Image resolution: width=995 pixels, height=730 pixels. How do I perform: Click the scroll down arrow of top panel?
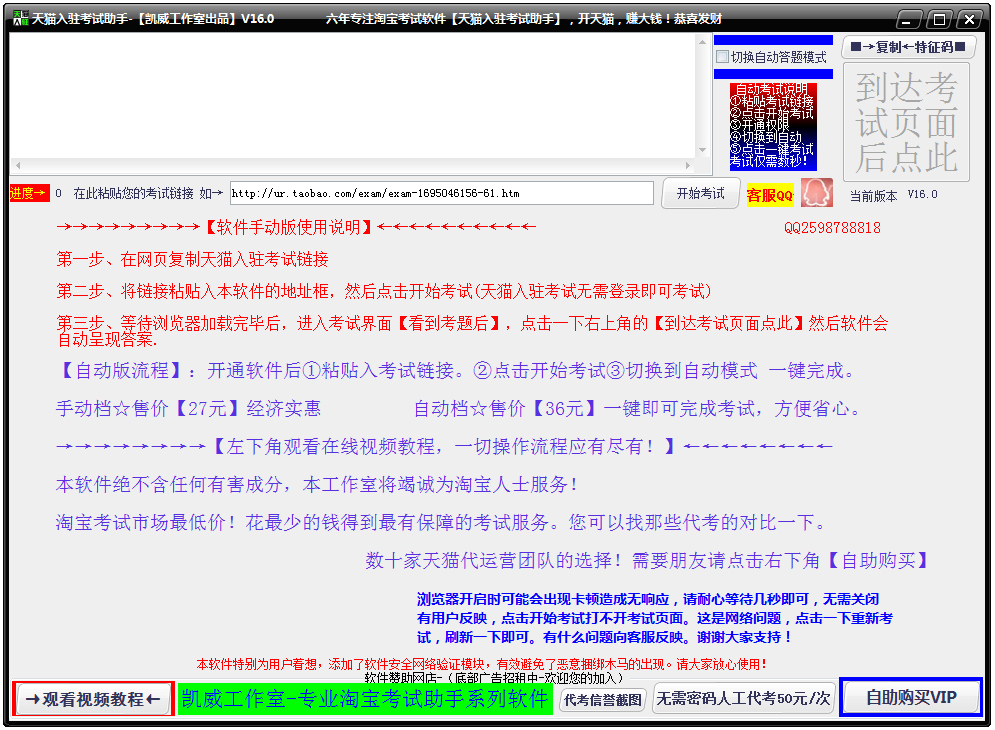pyautogui.click(x=702, y=150)
